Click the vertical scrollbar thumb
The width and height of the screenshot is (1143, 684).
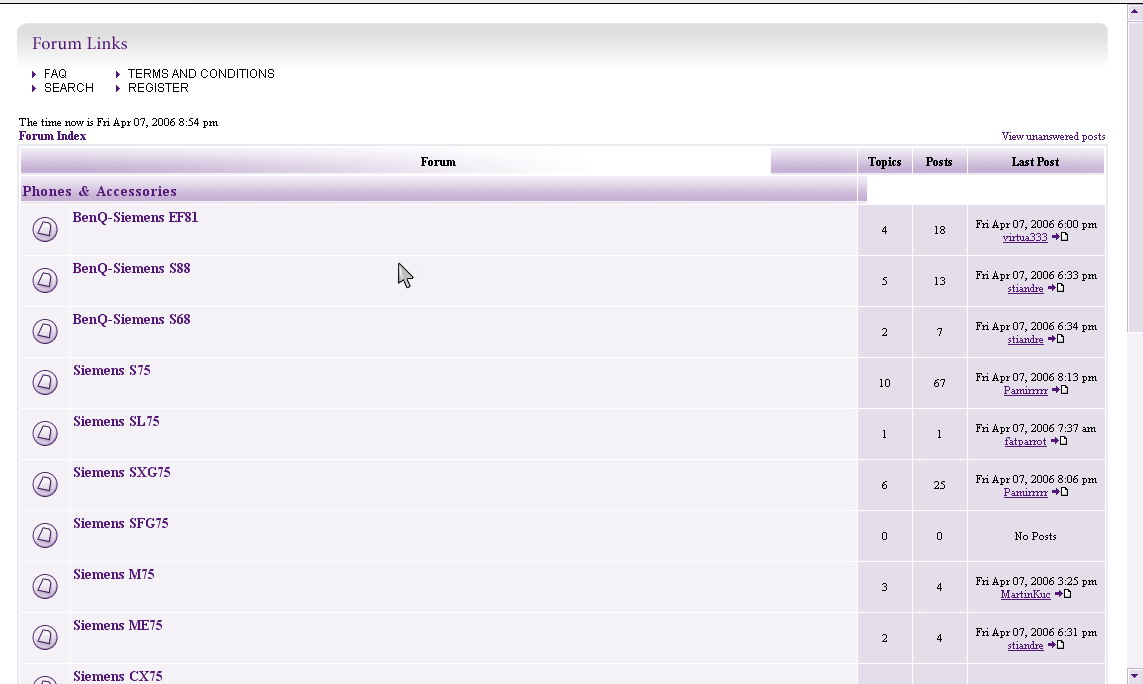coord(1135,179)
